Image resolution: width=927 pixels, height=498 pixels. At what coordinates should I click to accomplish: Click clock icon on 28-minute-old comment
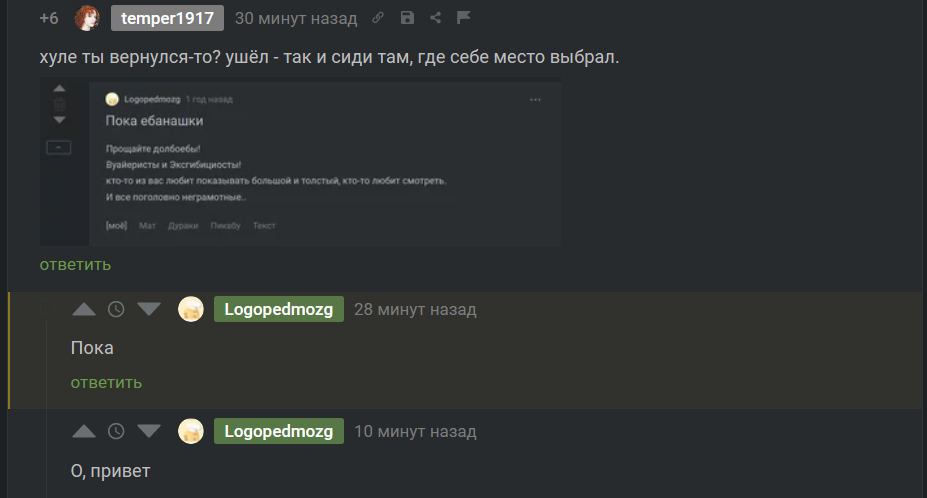click(x=116, y=309)
